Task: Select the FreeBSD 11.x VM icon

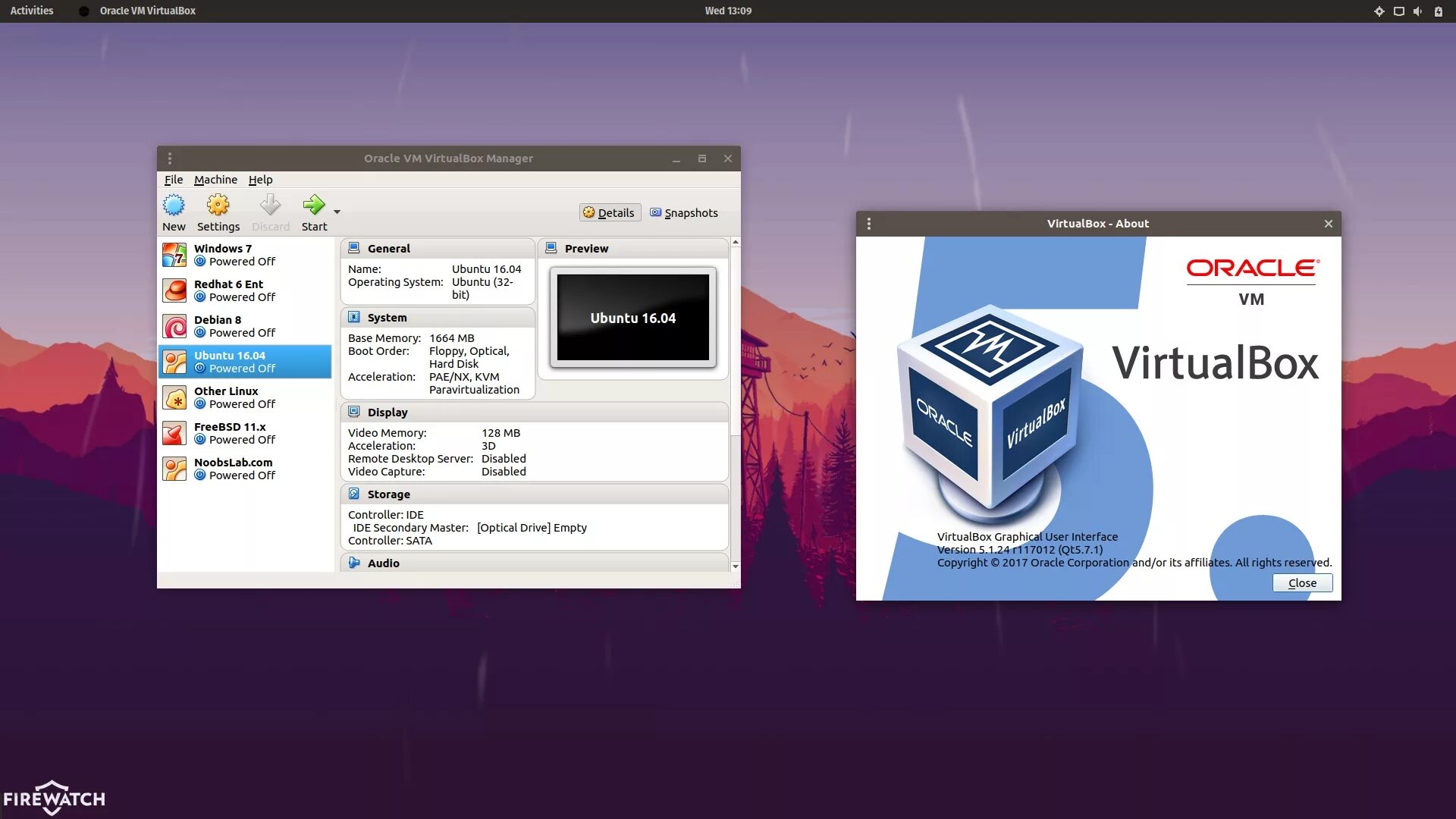Action: click(x=174, y=433)
